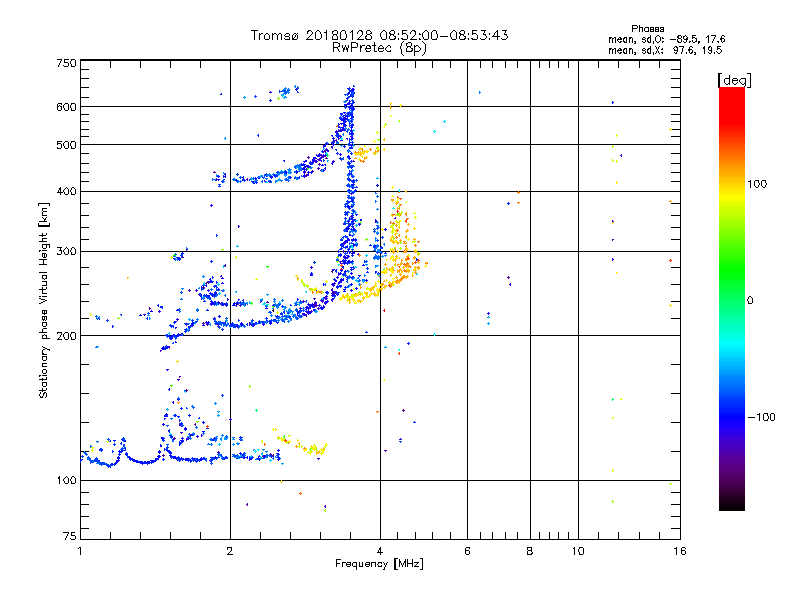Click the height axis tick label "750"

pos(66,63)
